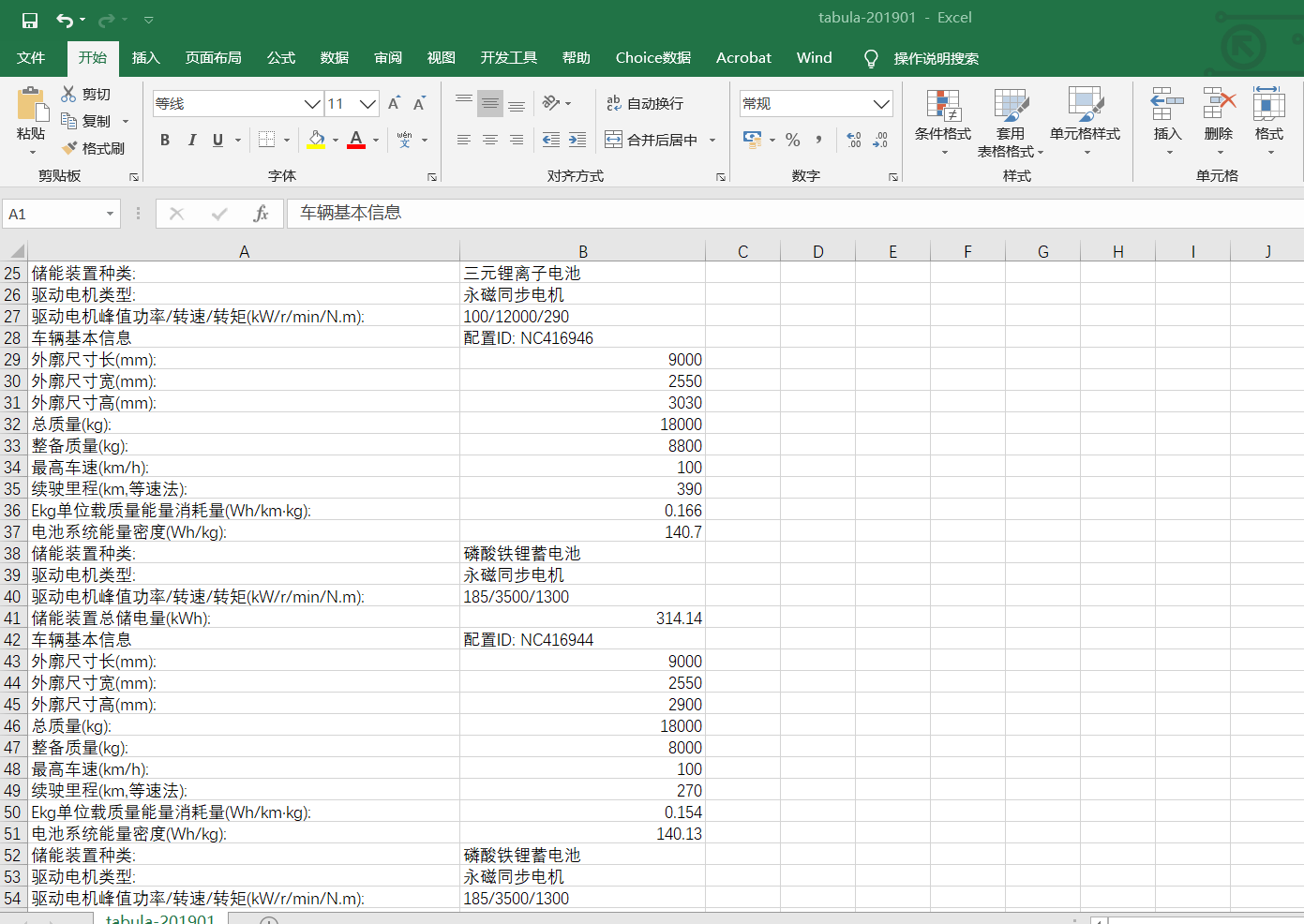Activate the Format Painter brush
This screenshot has width=1304, height=924.
68,148
